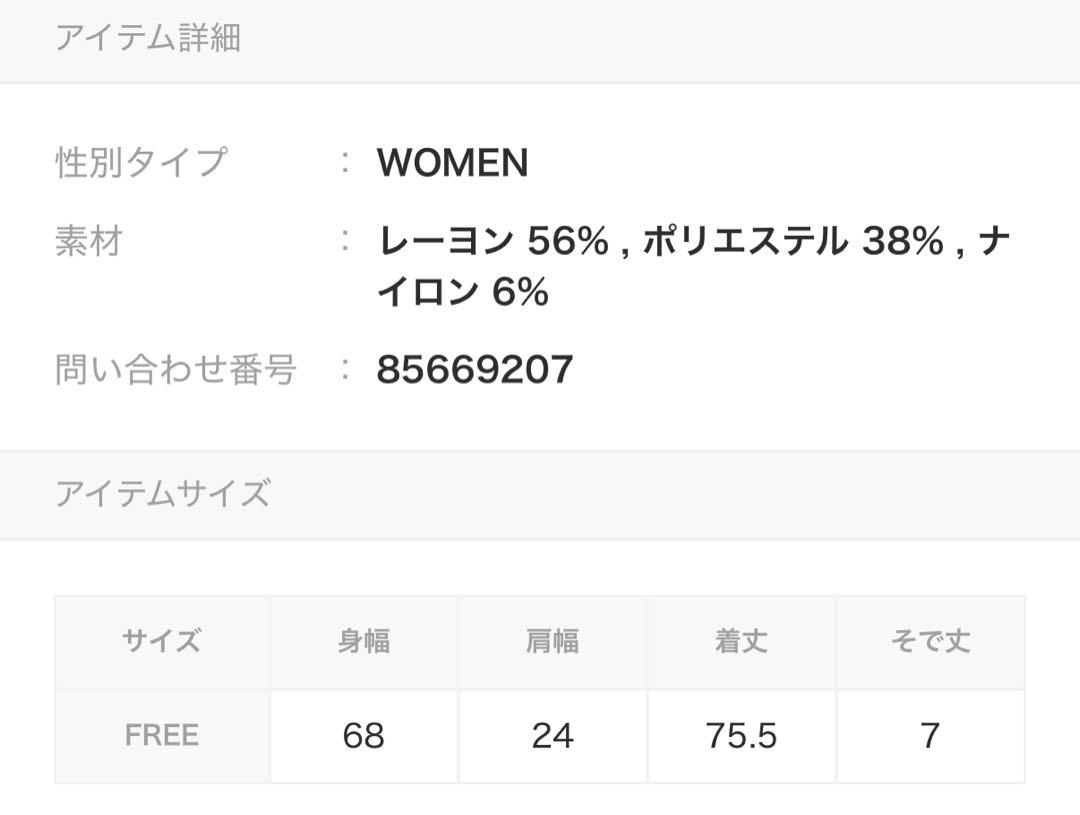Click the 性別タイプ label
This screenshot has height=815, width=1080.
click(x=141, y=163)
